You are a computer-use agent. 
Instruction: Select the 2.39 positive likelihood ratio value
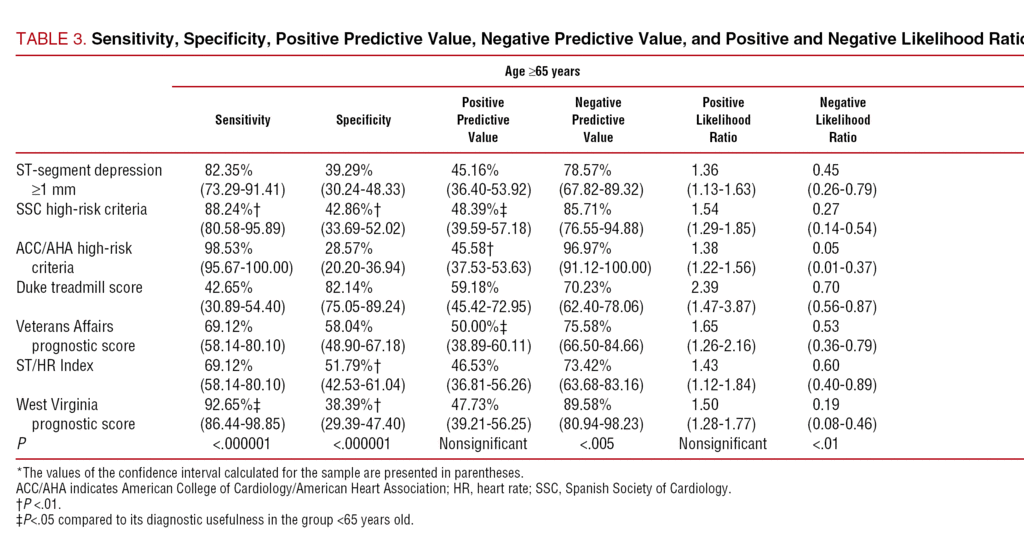coord(704,288)
